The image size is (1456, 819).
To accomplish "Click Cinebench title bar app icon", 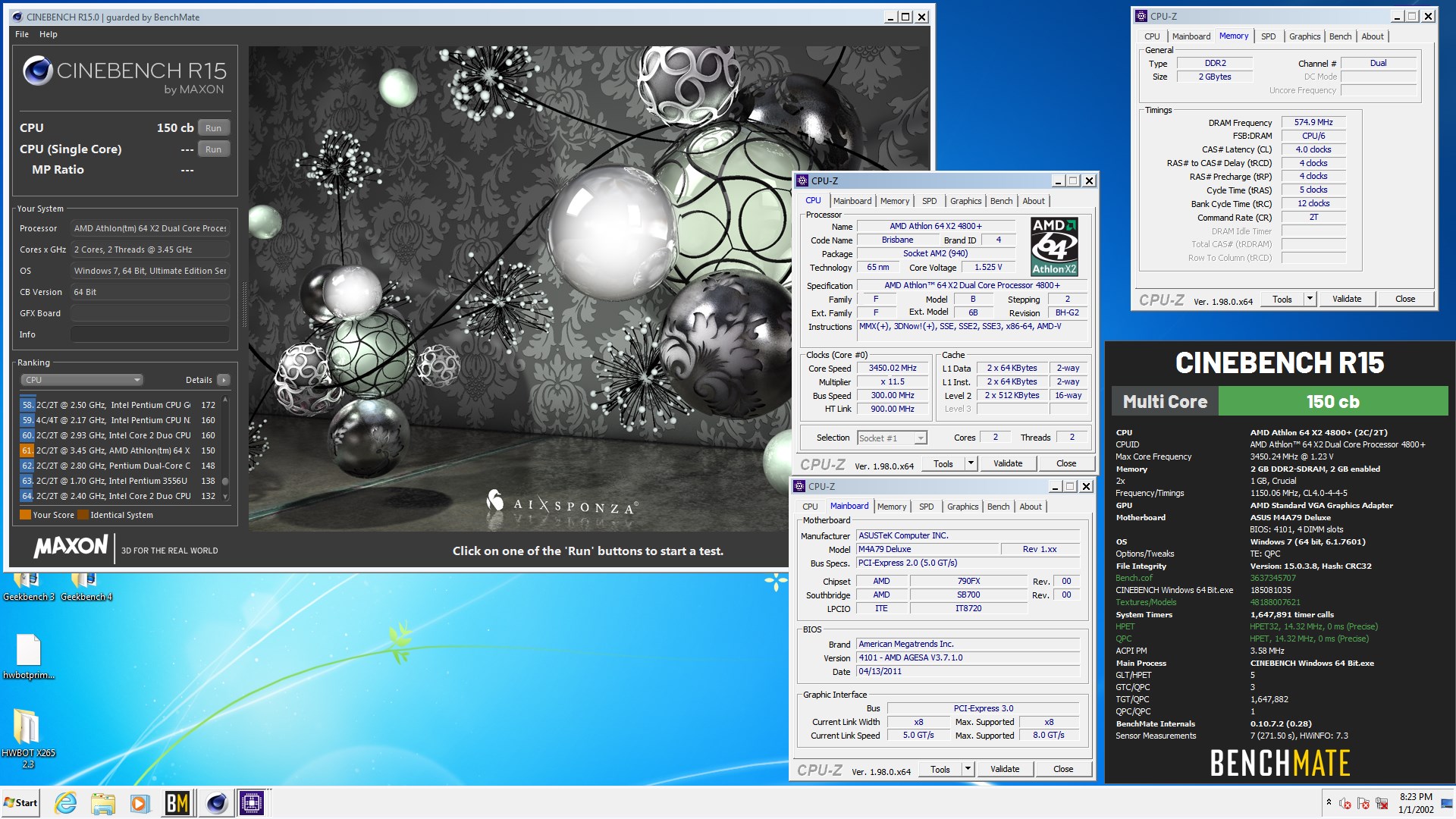I will coord(17,17).
